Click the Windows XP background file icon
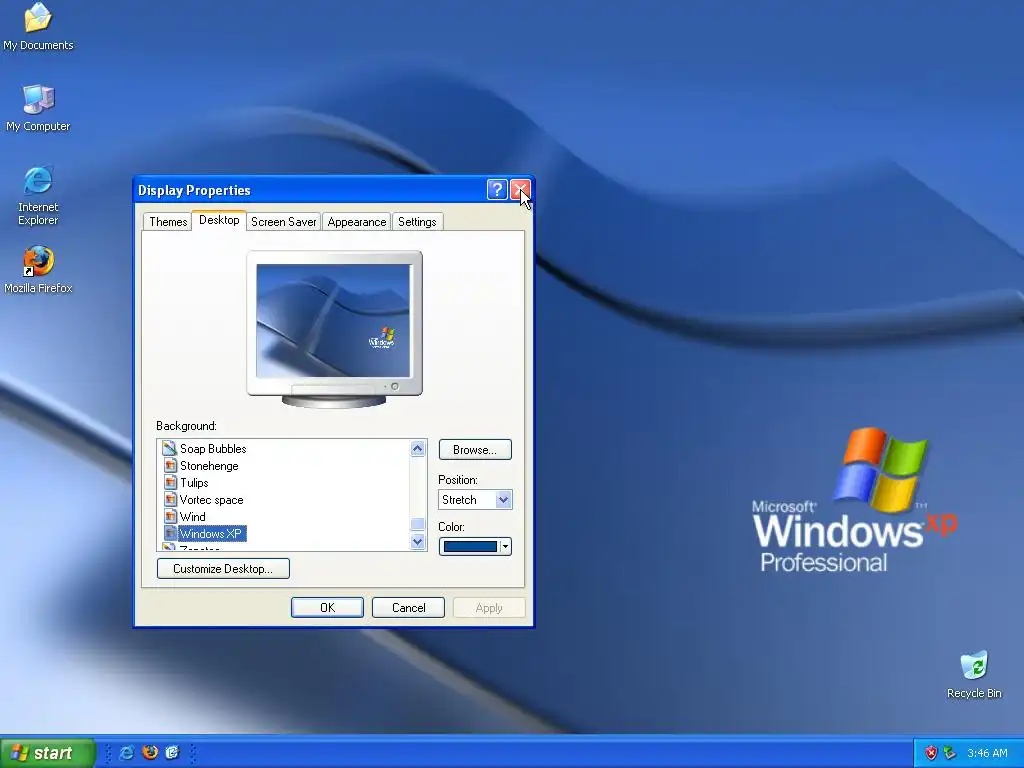 click(170, 533)
